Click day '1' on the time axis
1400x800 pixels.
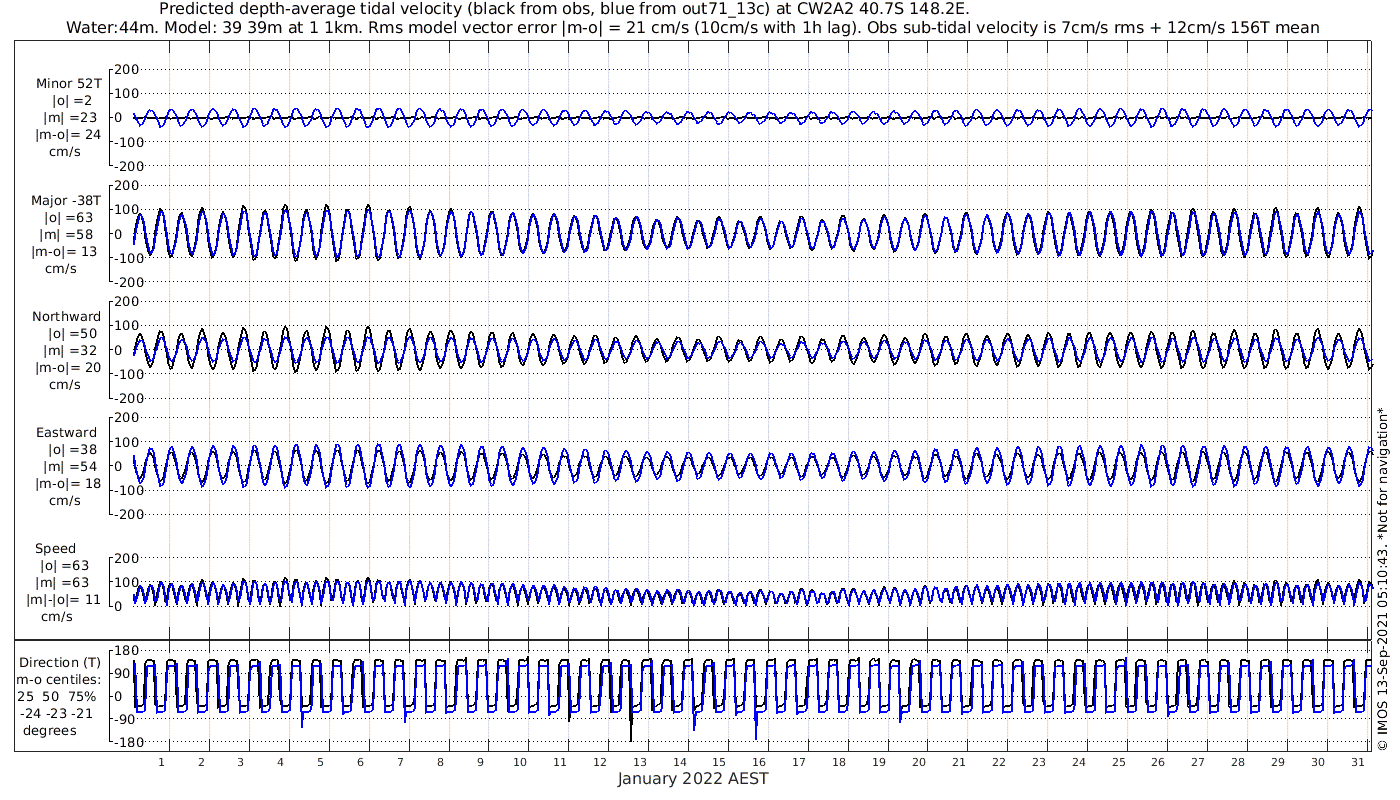coord(162,762)
